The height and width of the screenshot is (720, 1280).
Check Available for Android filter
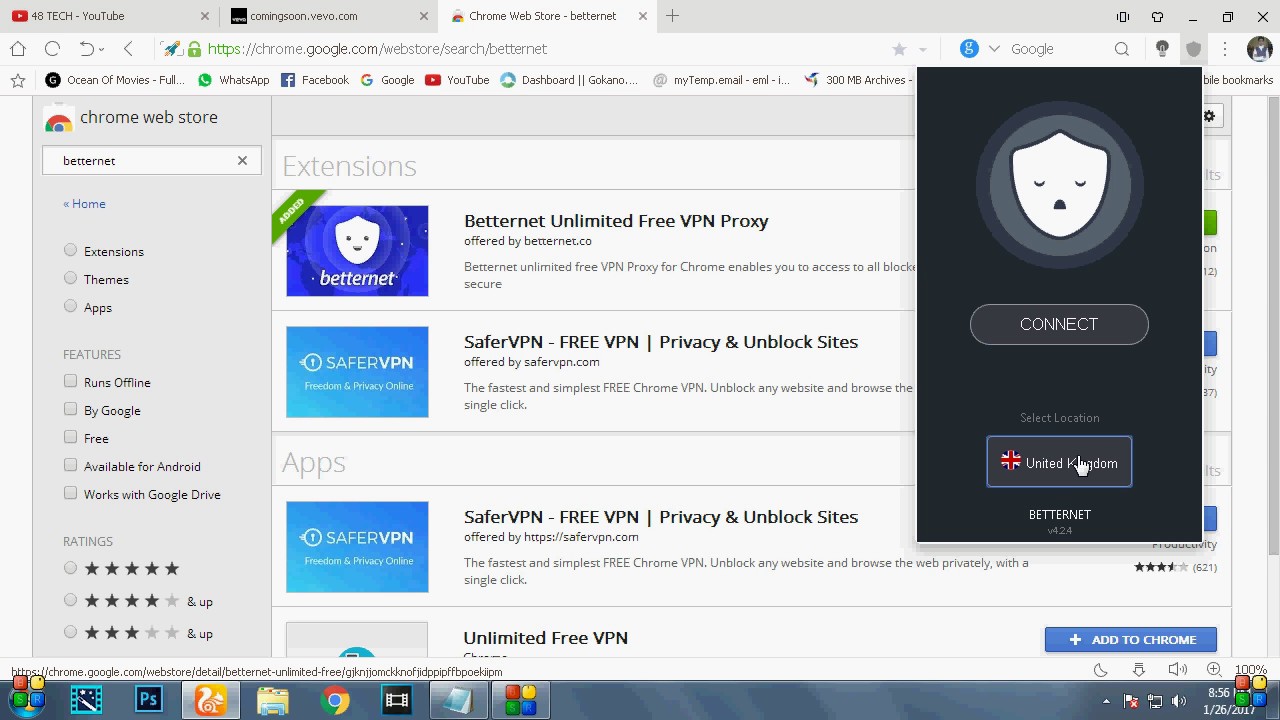(x=70, y=465)
